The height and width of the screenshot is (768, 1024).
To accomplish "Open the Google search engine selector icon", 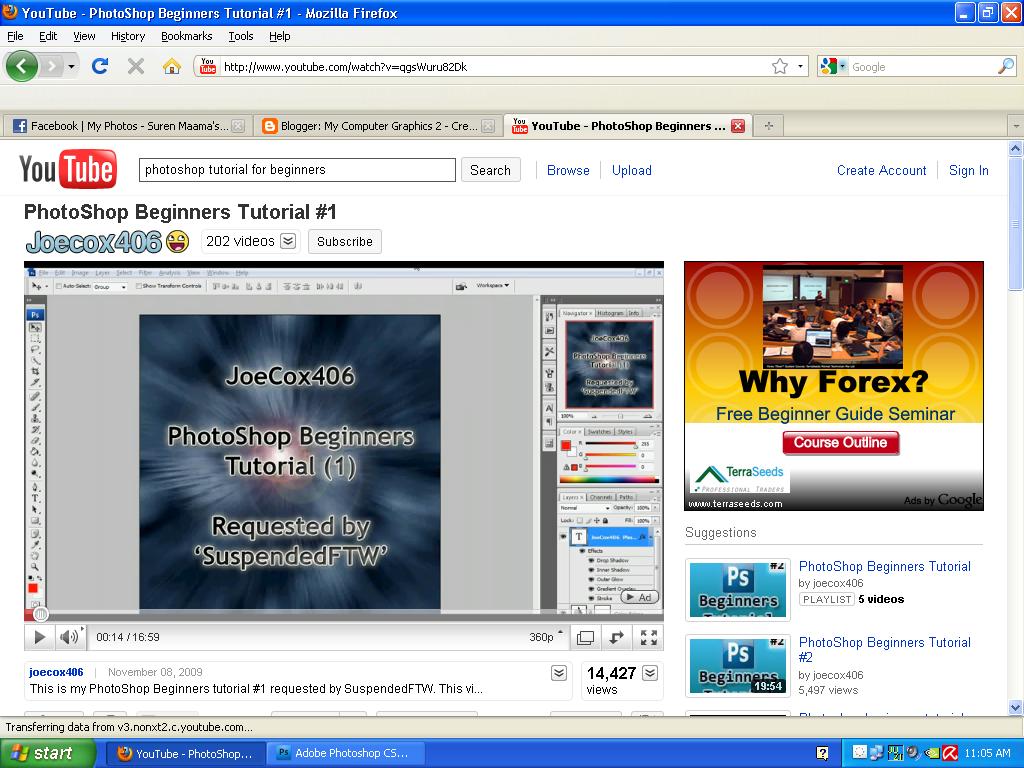I will (x=833, y=66).
